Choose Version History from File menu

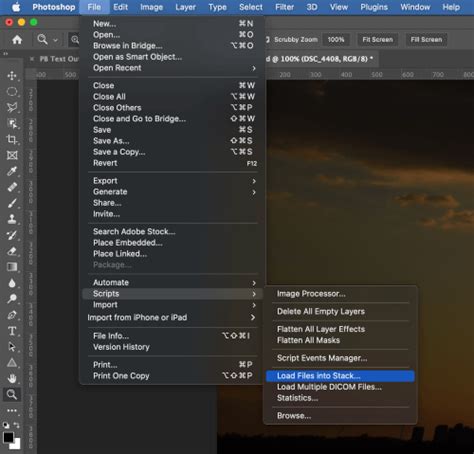[173, 347]
